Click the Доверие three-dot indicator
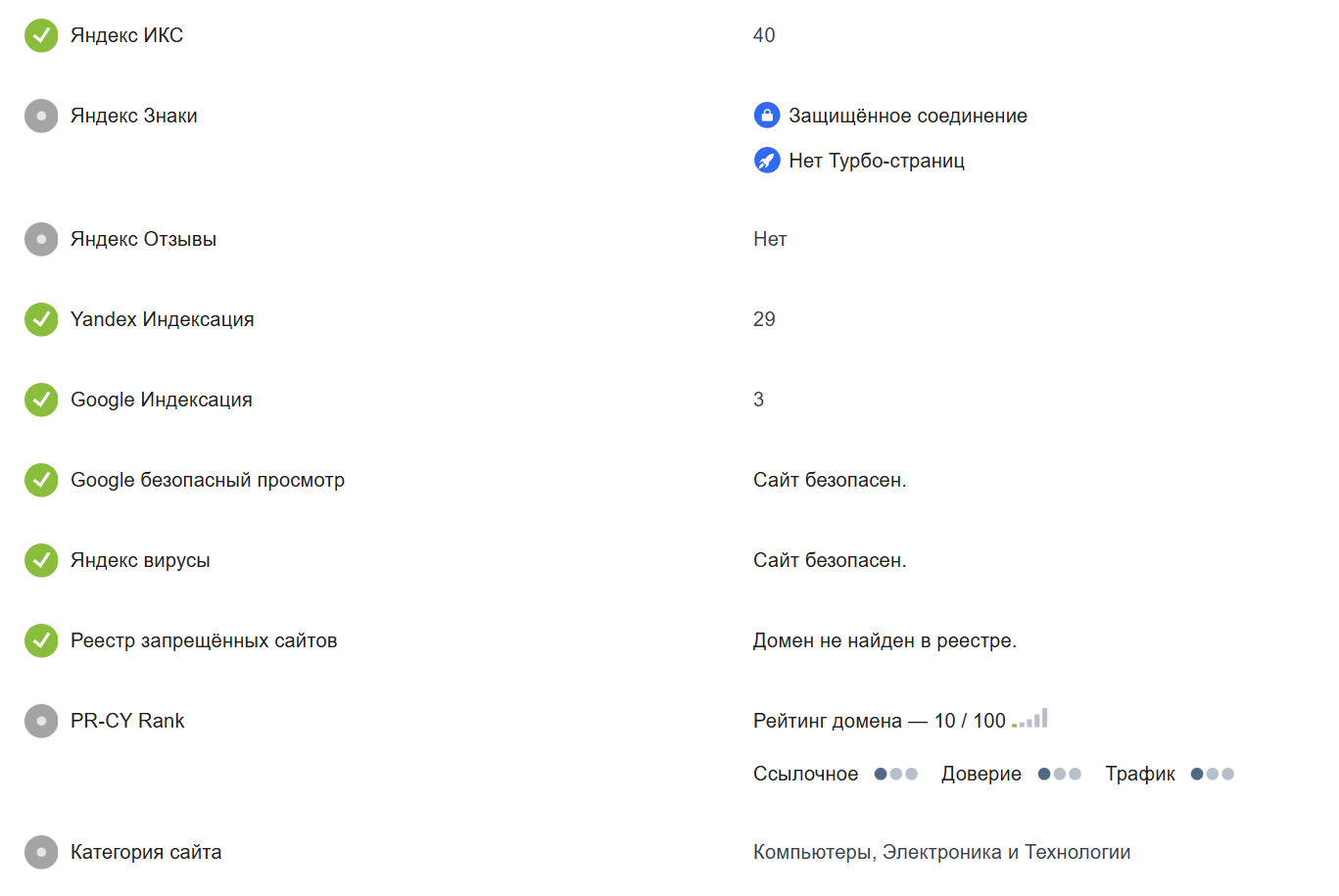 click(1059, 774)
